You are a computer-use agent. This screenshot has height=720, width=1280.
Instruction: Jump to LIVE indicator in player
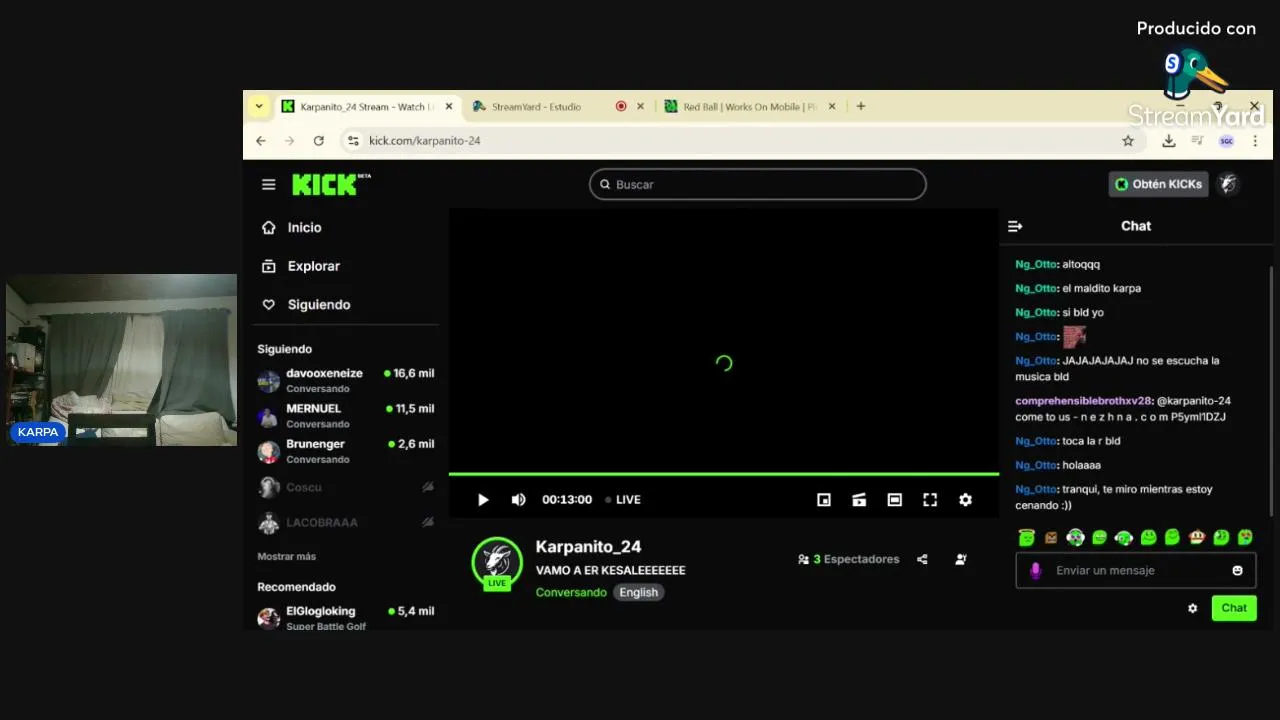tap(623, 500)
